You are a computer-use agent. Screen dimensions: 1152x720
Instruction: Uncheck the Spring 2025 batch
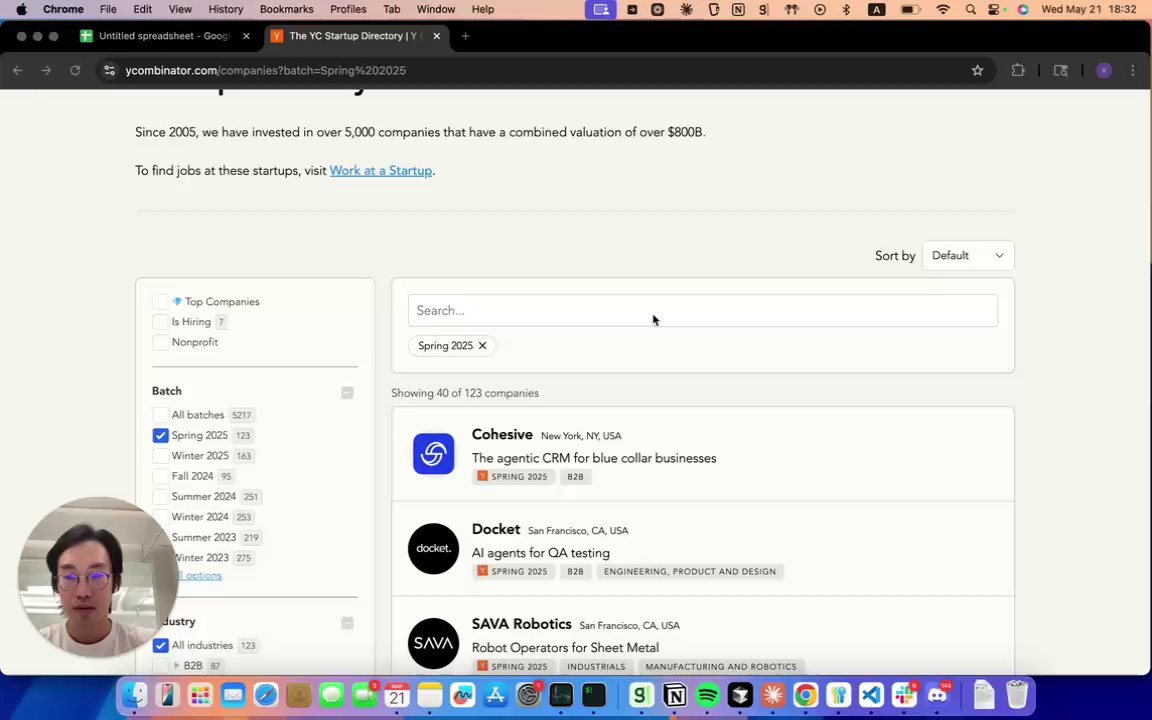[160, 436]
